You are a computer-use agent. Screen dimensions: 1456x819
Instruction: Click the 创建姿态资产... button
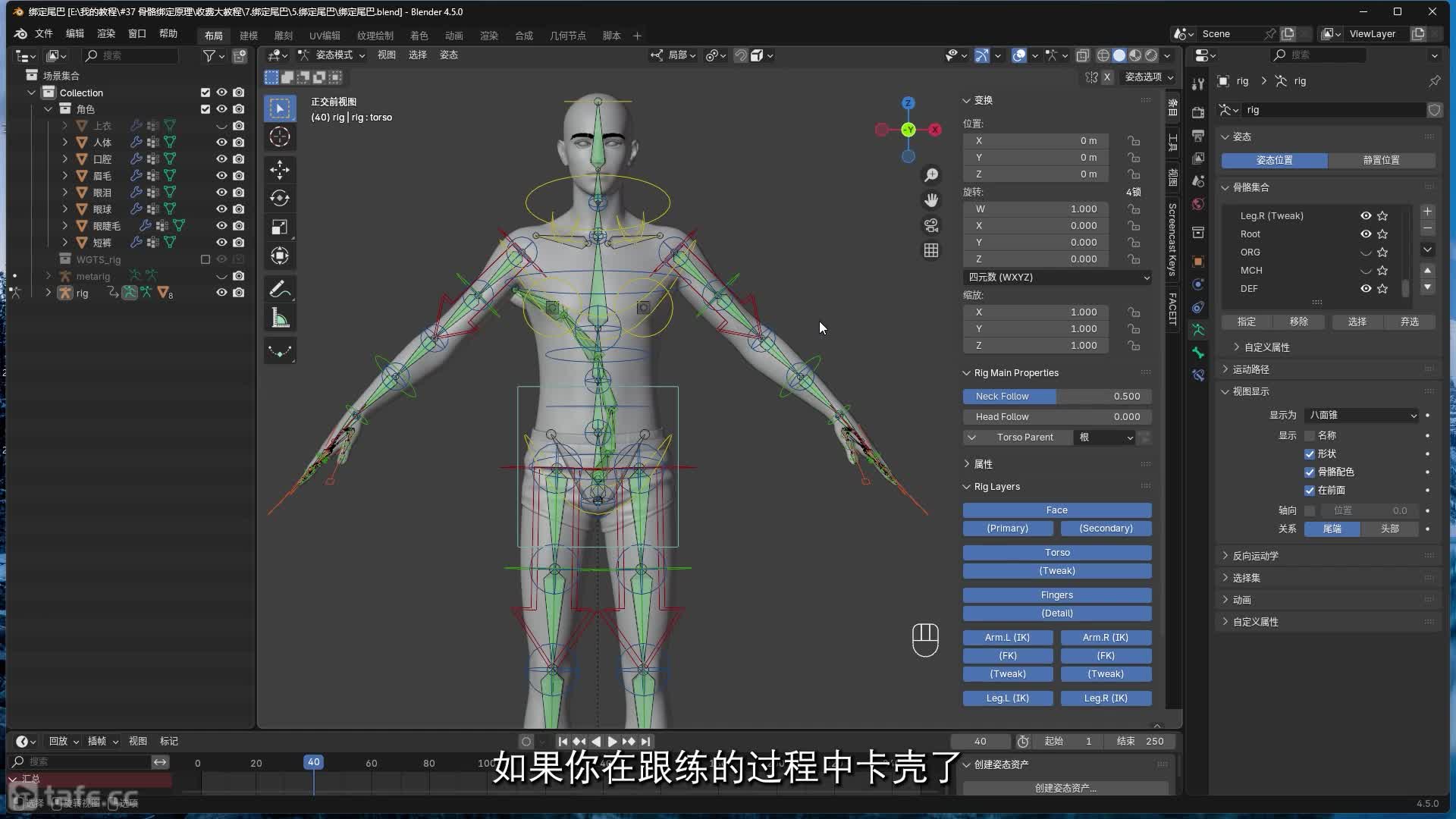click(x=1065, y=789)
